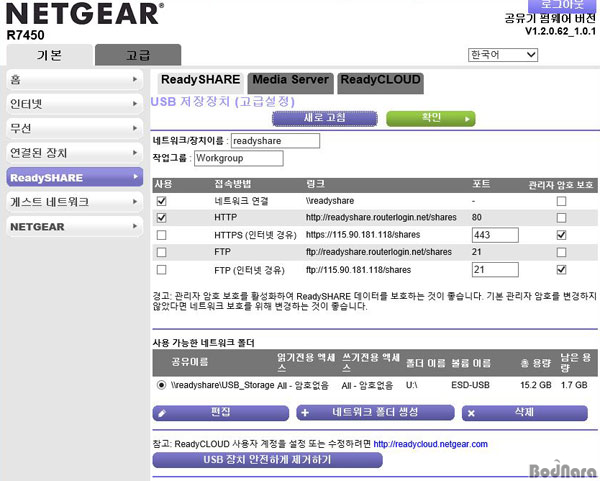Click the 삭제 delete button
The image size is (600, 481).
pyautogui.click(x=525, y=413)
